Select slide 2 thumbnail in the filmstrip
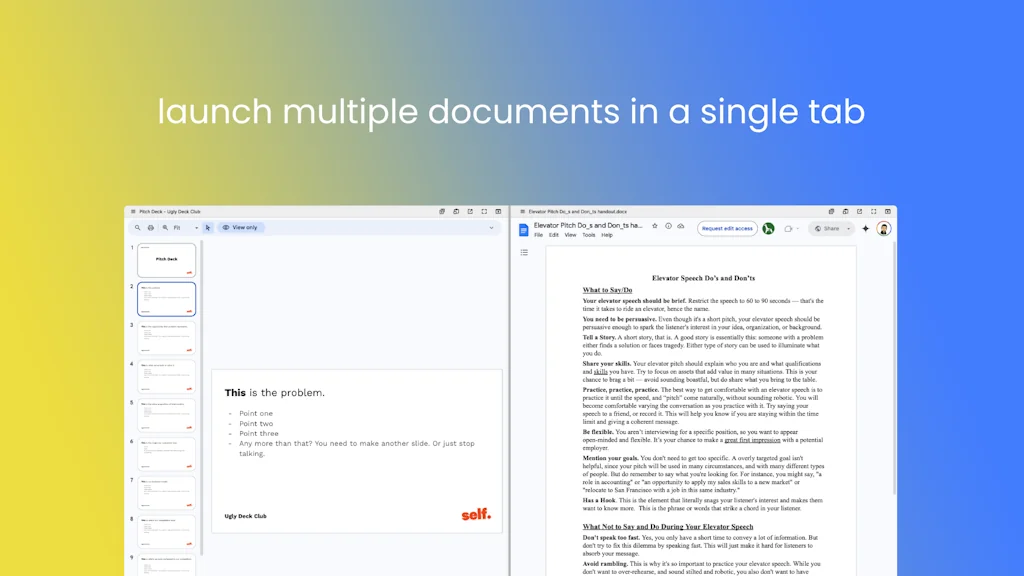Viewport: 1024px width, 576px height. click(166, 297)
